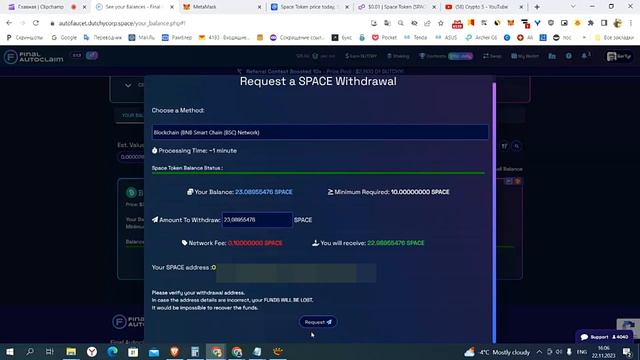Click the Request button
Image resolution: width=640 pixels, height=360 pixels.
[318, 322]
